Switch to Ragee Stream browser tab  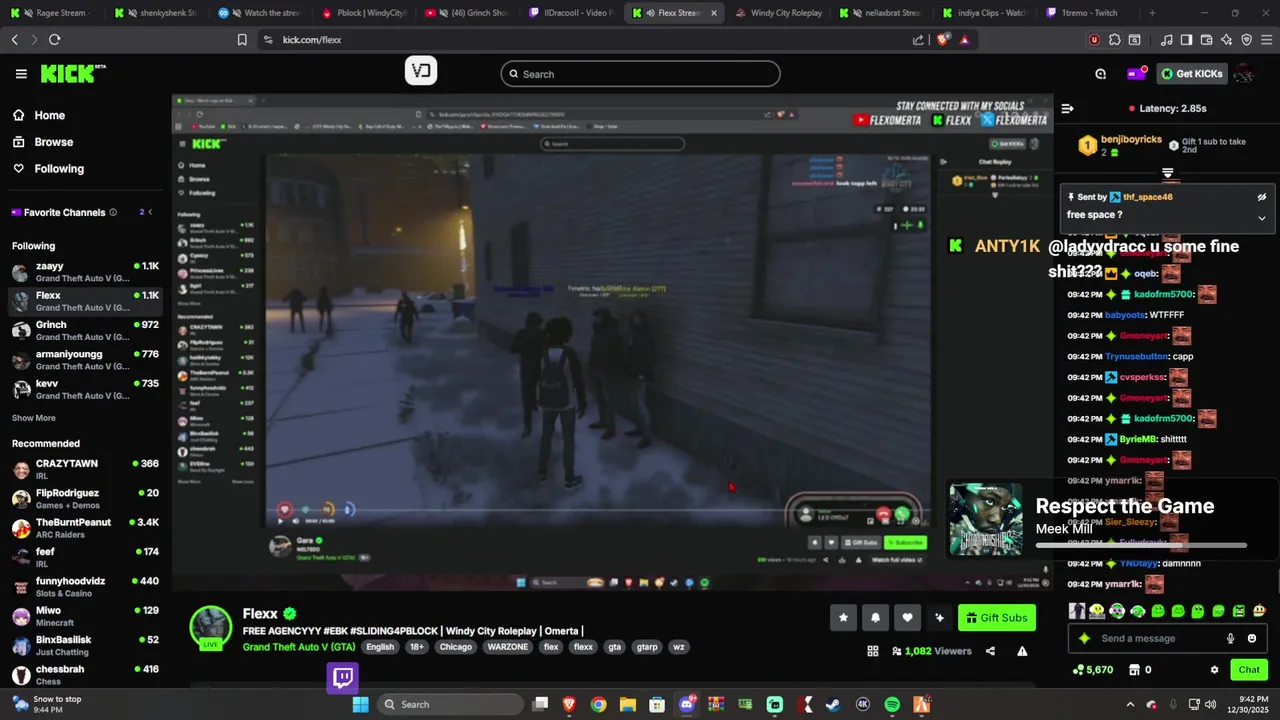pos(52,13)
